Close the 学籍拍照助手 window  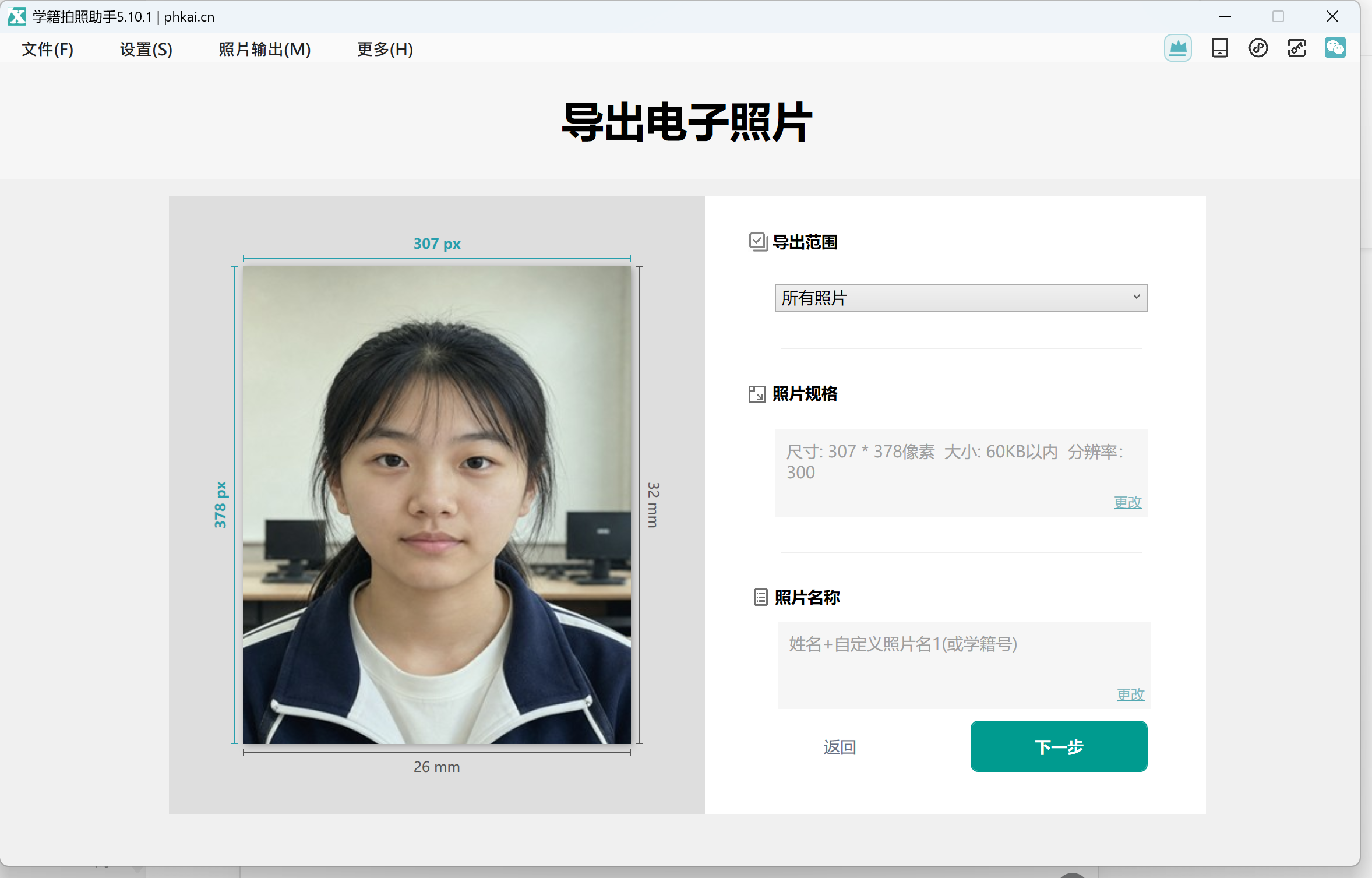coord(1332,16)
